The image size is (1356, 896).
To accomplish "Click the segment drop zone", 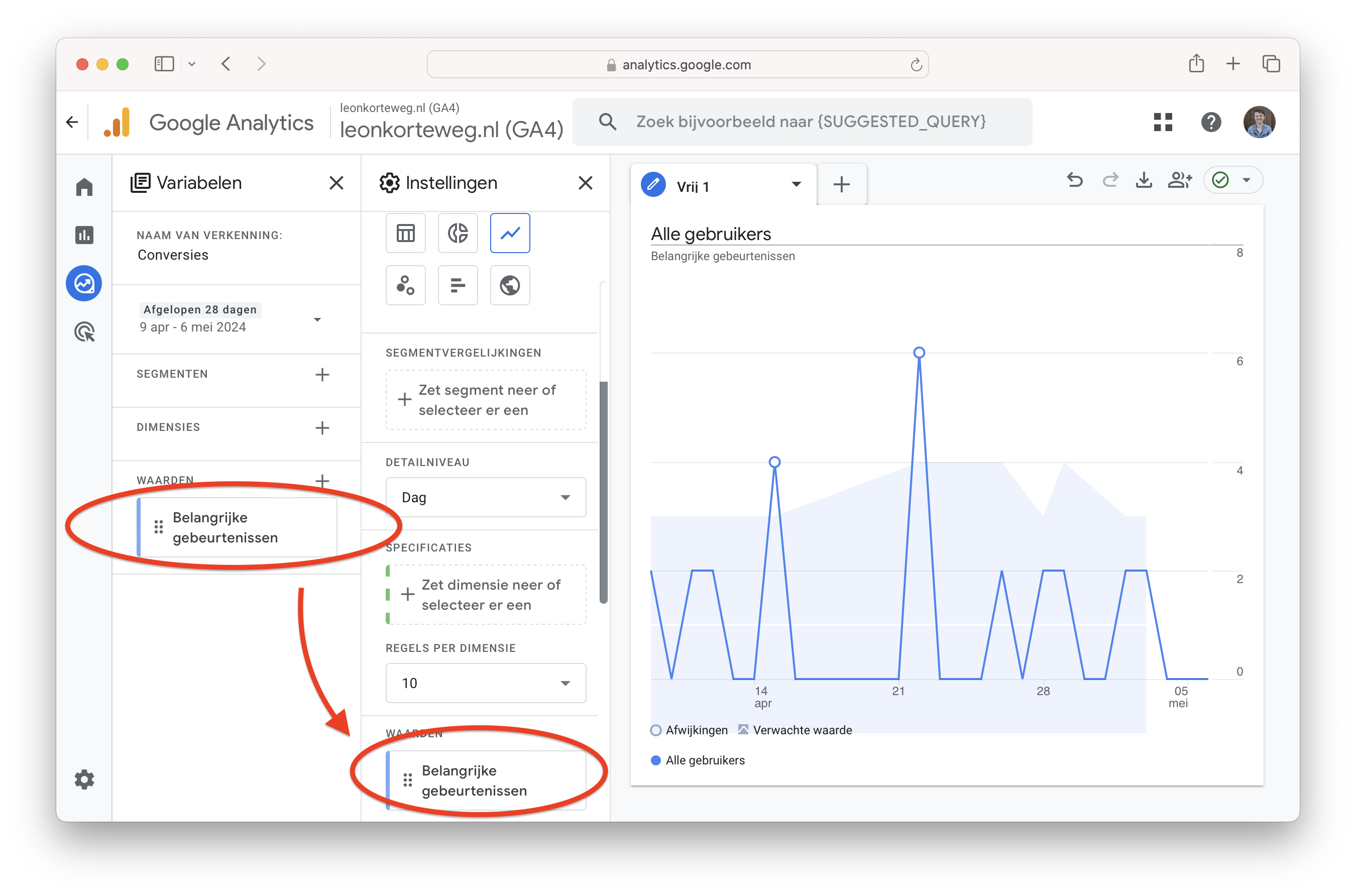I will pyautogui.click(x=486, y=400).
